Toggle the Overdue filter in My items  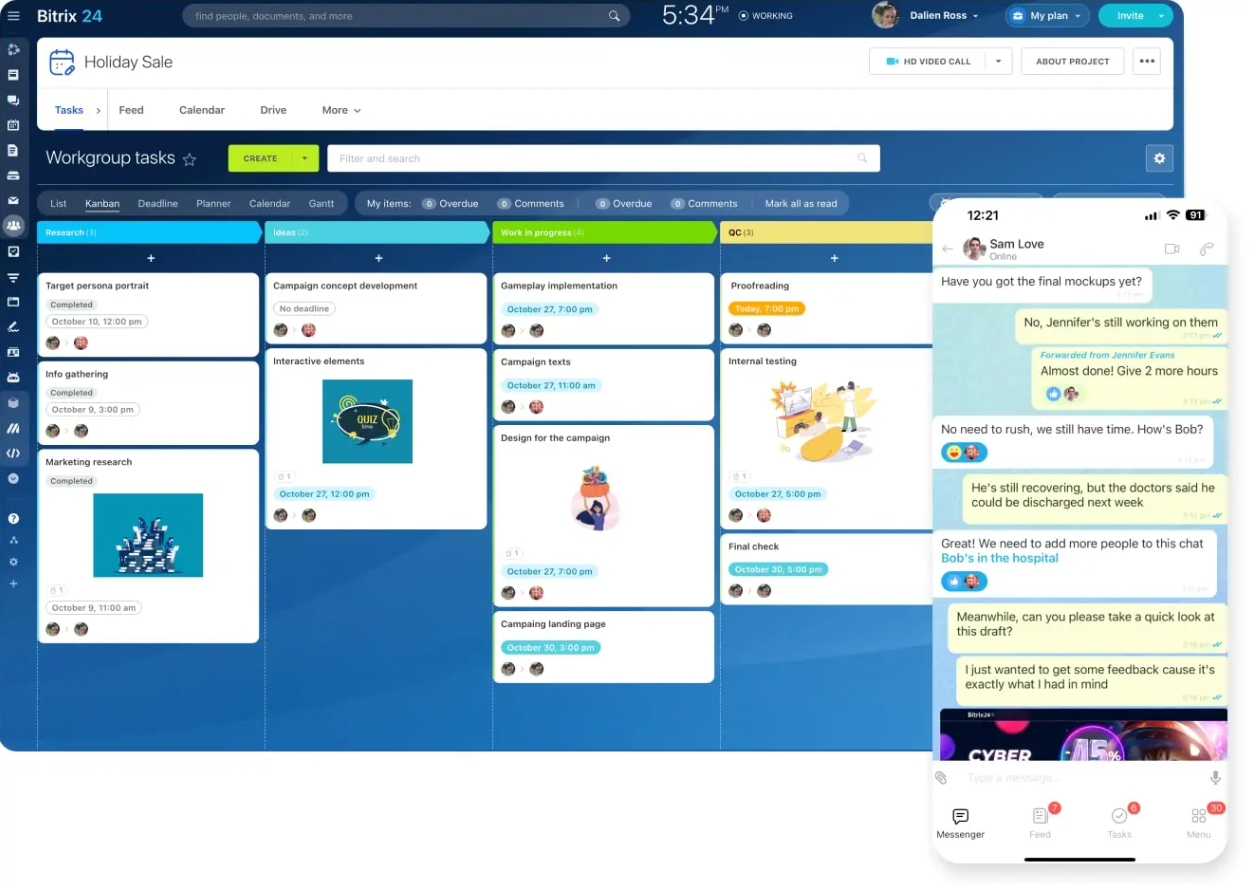[451, 203]
